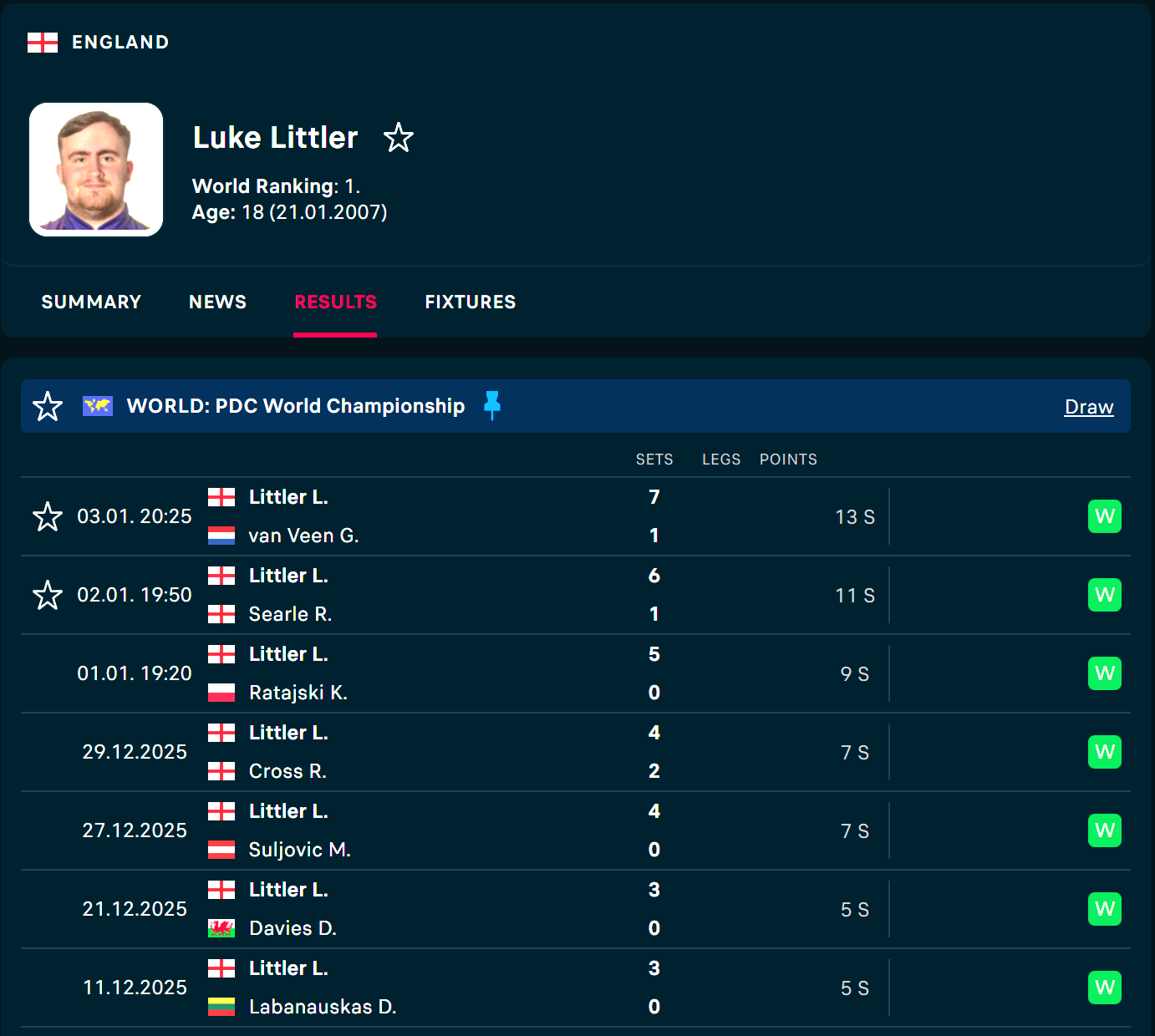Open Luke Littler's profile photo
Image resolution: width=1155 pixels, height=1036 pixels.
click(96, 170)
